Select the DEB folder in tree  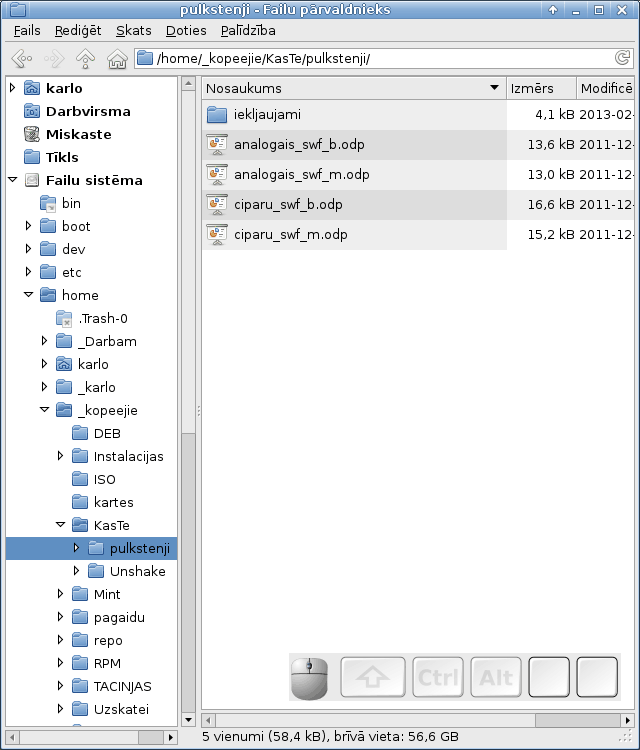107,434
